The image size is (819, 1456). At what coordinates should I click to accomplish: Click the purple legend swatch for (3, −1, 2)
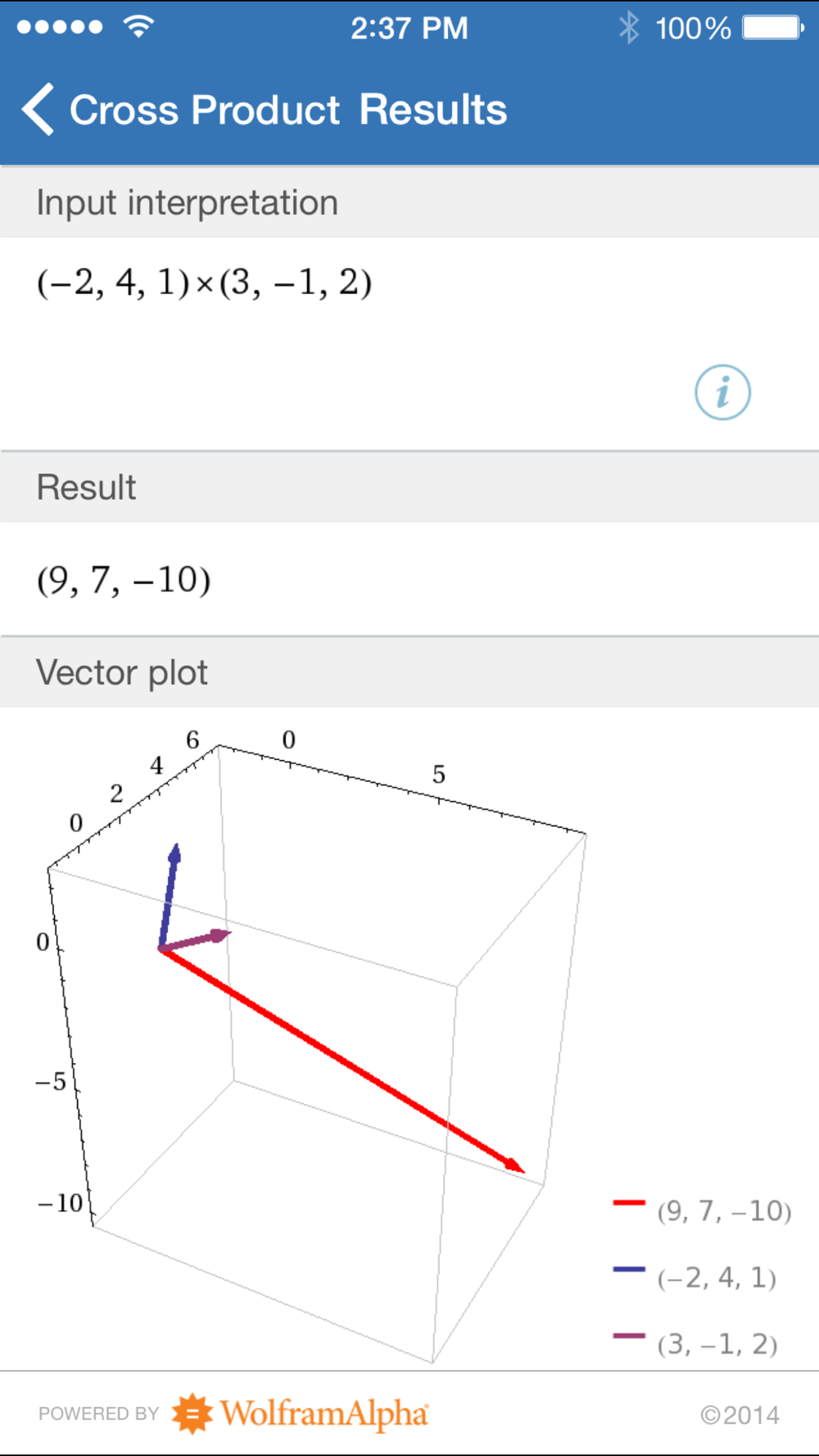coord(629,1336)
